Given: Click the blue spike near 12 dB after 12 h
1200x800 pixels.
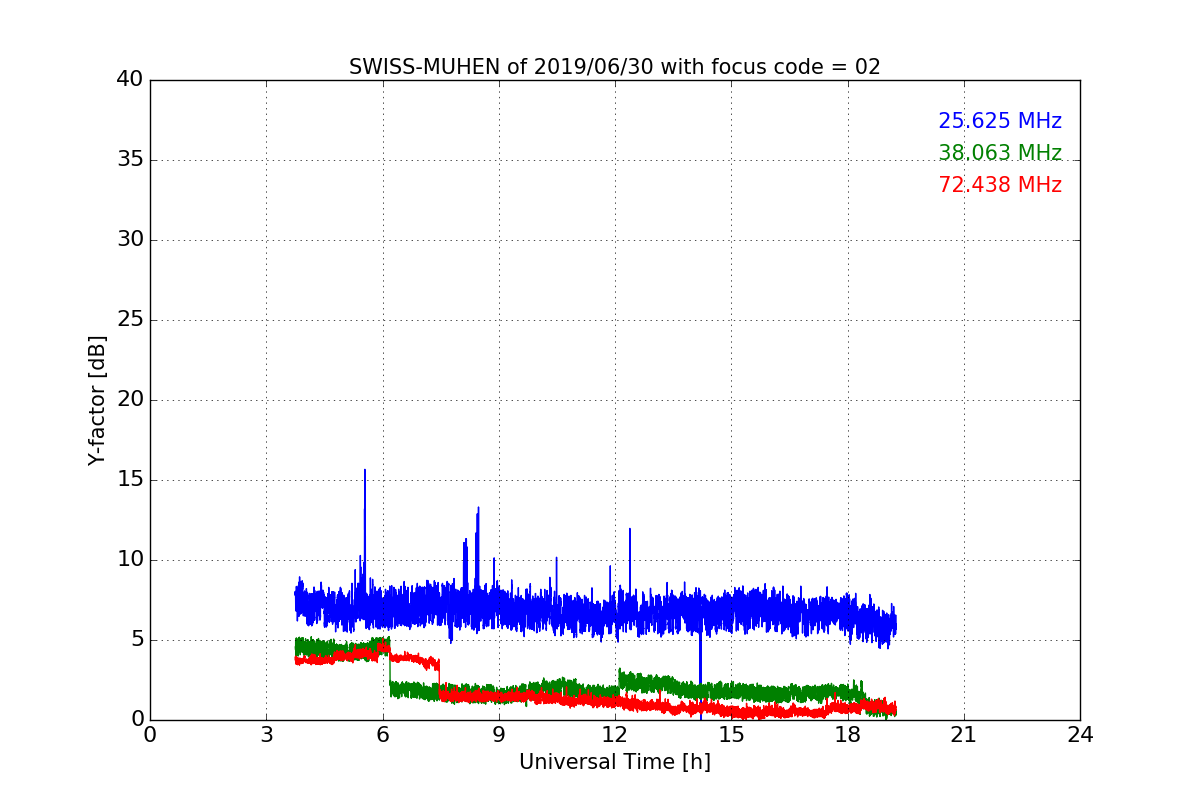Looking at the screenshot, I should 630,560.
